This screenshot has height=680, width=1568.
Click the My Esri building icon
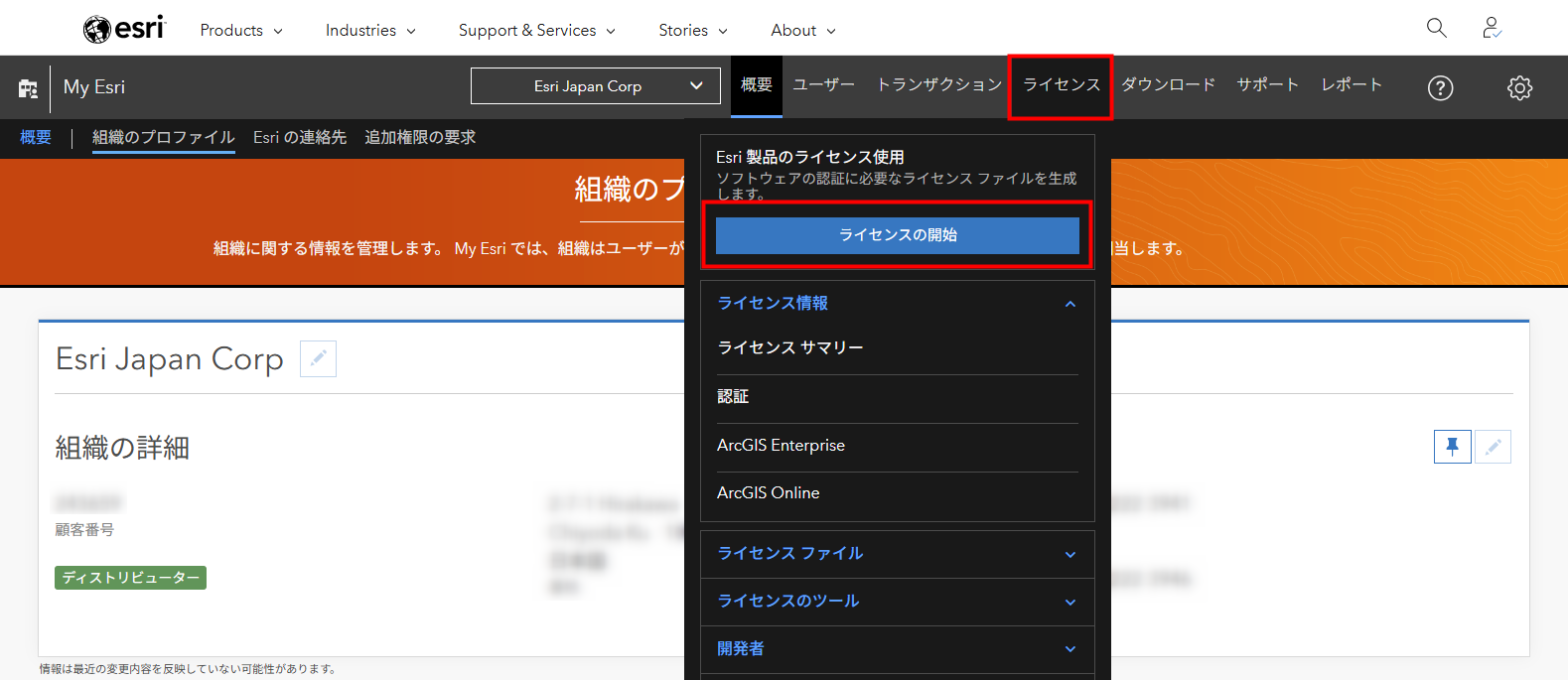28,88
